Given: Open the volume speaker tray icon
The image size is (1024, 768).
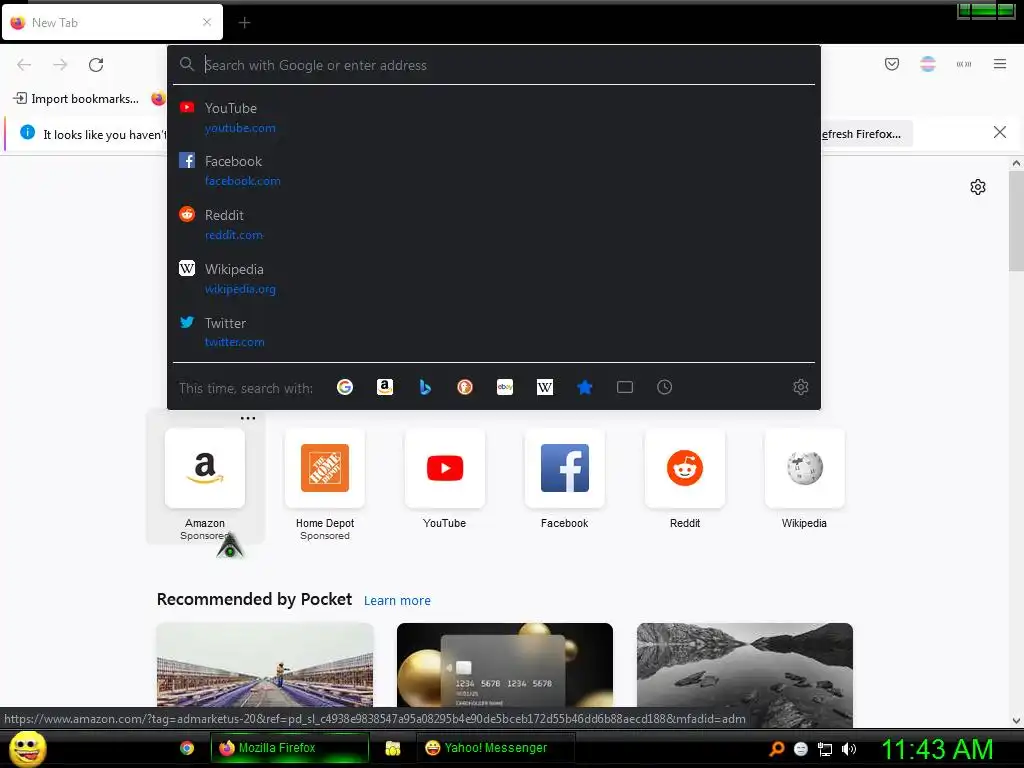Looking at the screenshot, I should (x=848, y=749).
